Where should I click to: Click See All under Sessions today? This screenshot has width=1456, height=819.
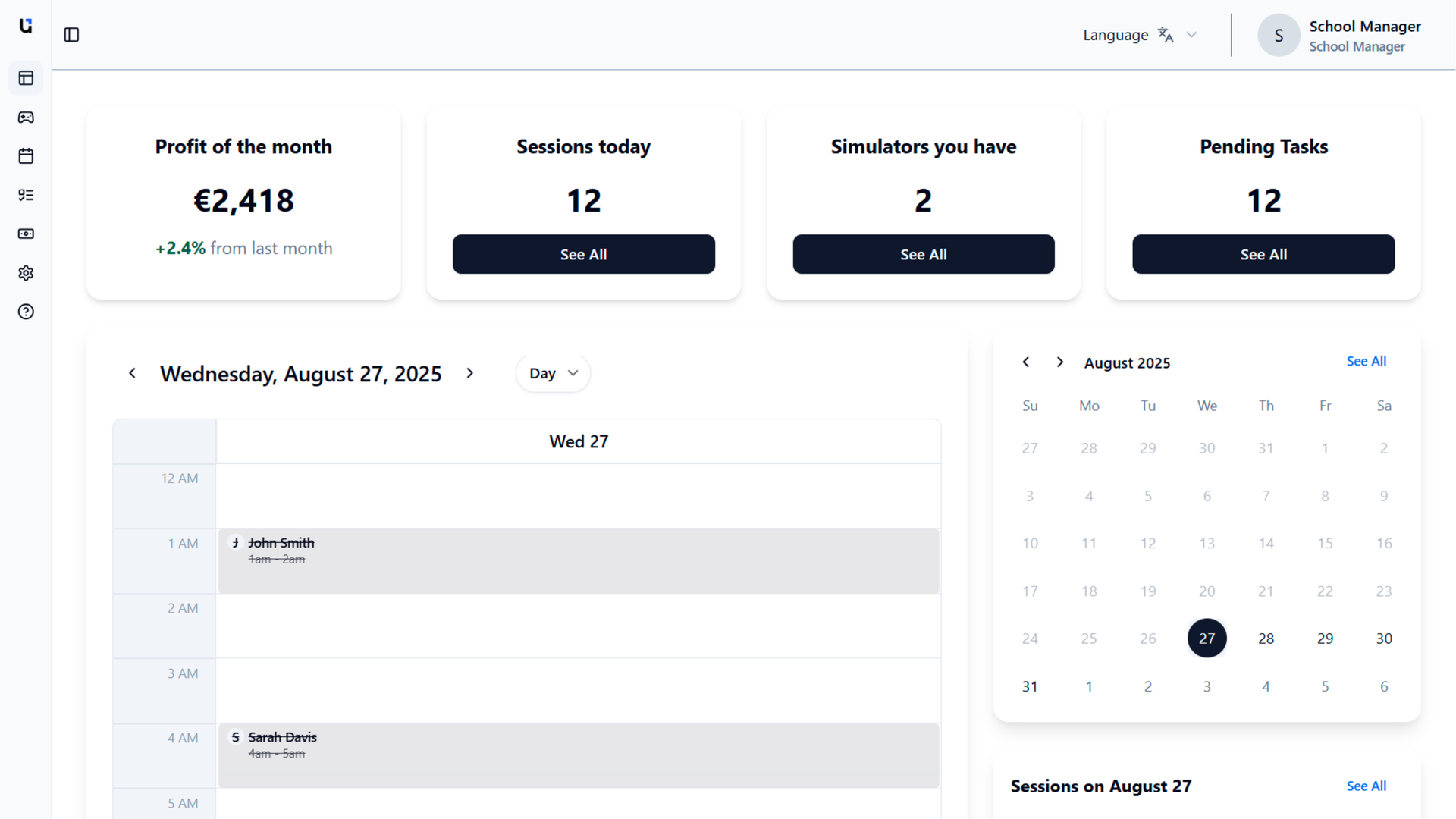583,254
